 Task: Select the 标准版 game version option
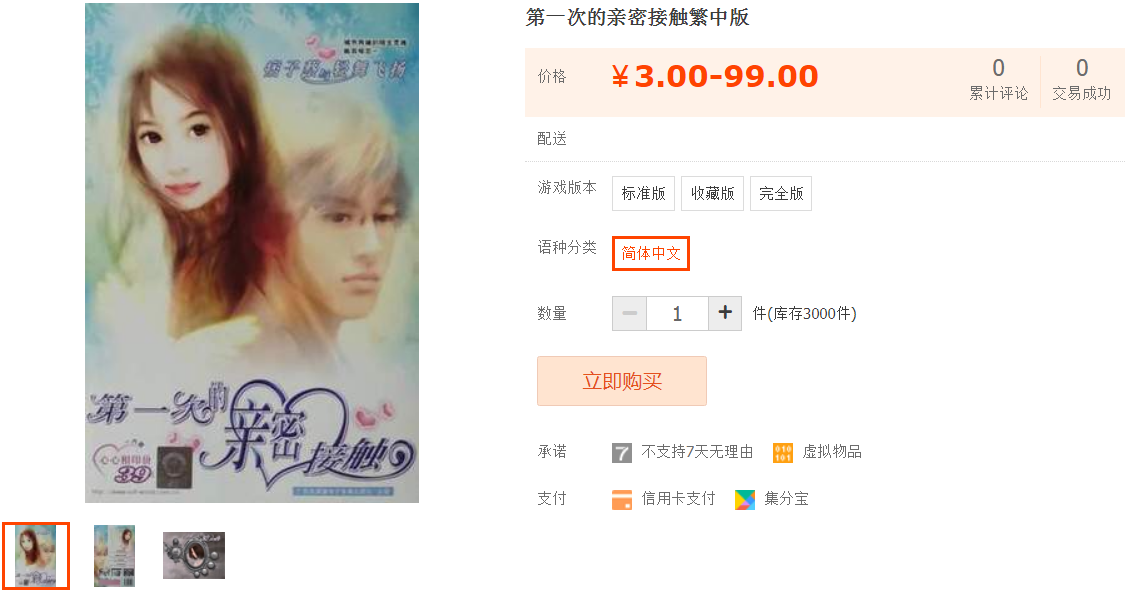(x=643, y=193)
